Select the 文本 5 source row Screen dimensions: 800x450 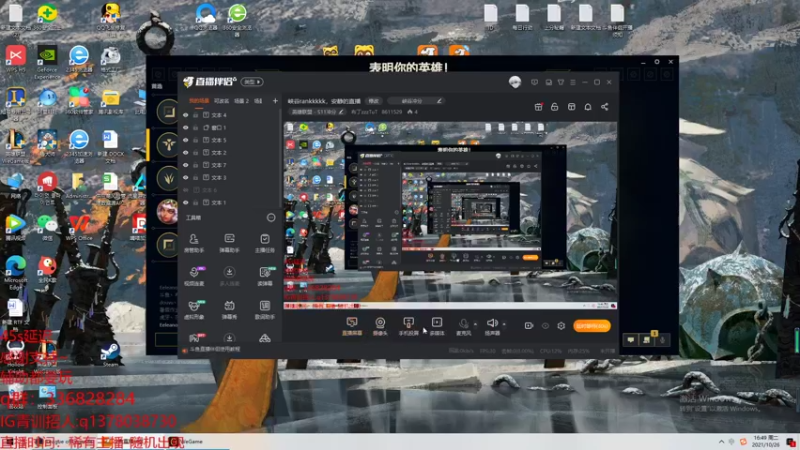pyautogui.click(x=230, y=140)
